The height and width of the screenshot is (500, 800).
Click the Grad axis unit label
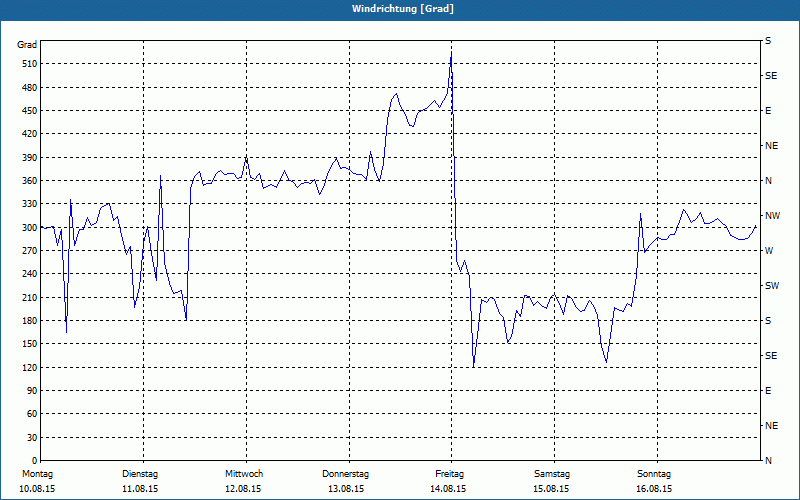coord(27,45)
